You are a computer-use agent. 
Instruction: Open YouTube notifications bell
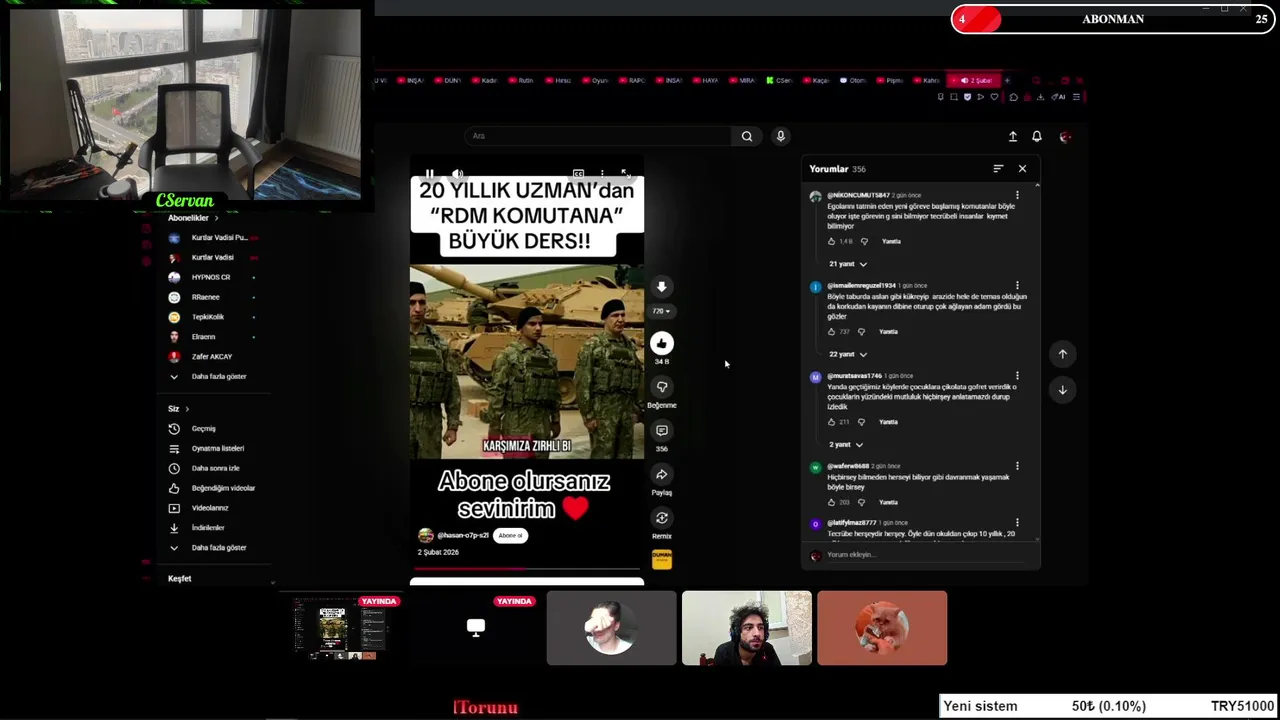[1037, 136]
